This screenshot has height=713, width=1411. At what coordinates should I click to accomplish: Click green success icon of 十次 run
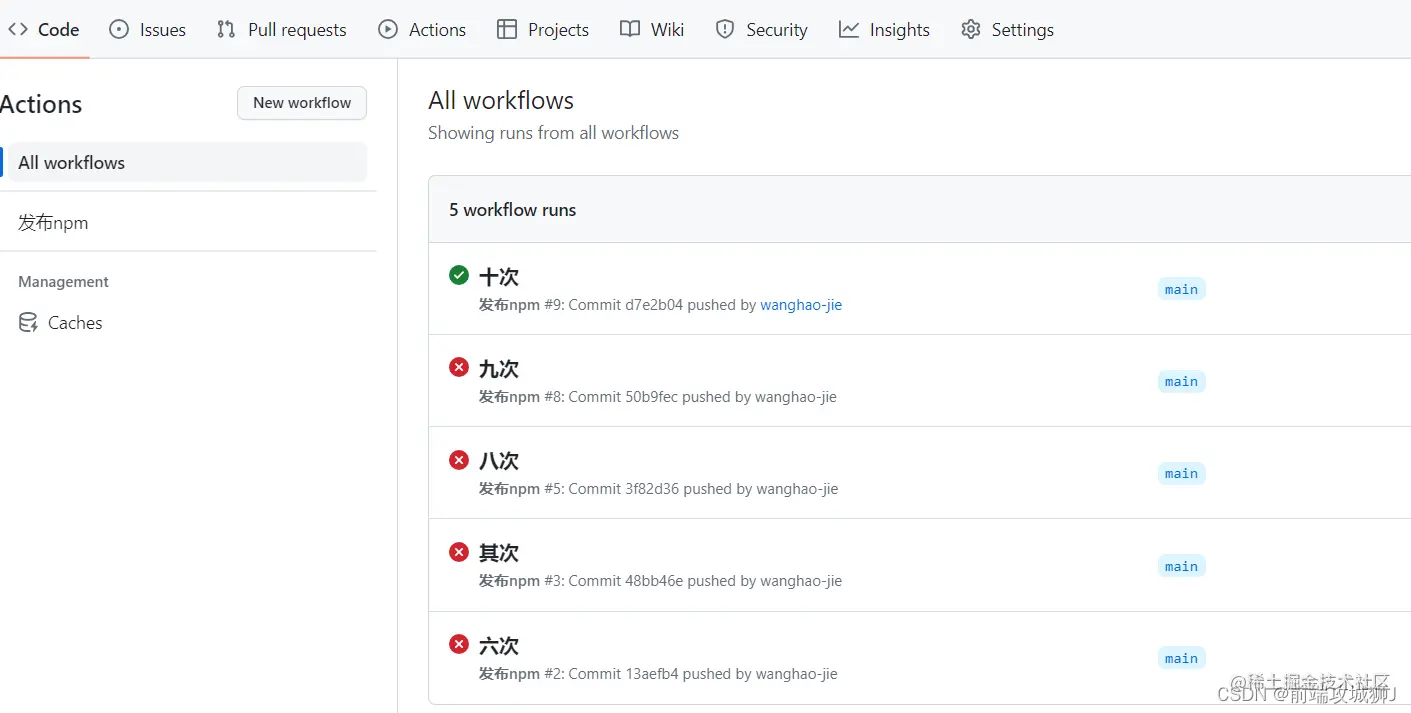[459, 275]
